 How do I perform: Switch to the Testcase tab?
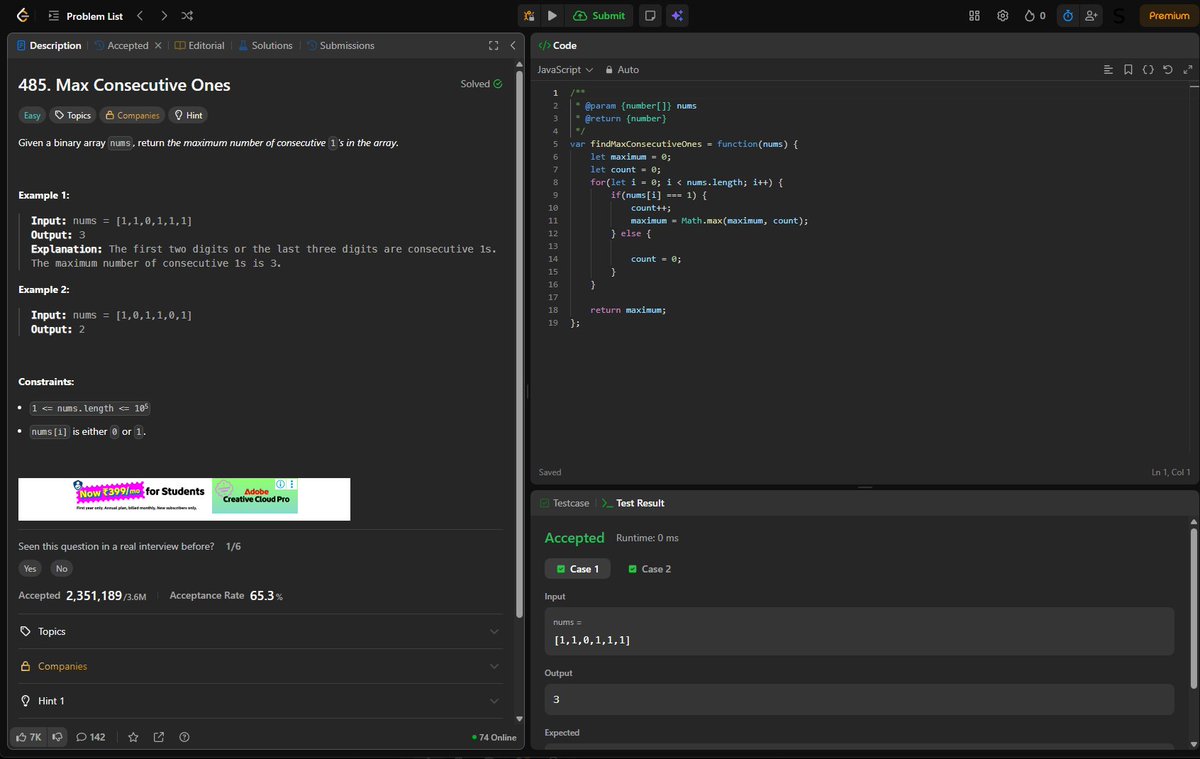(564, 503)
